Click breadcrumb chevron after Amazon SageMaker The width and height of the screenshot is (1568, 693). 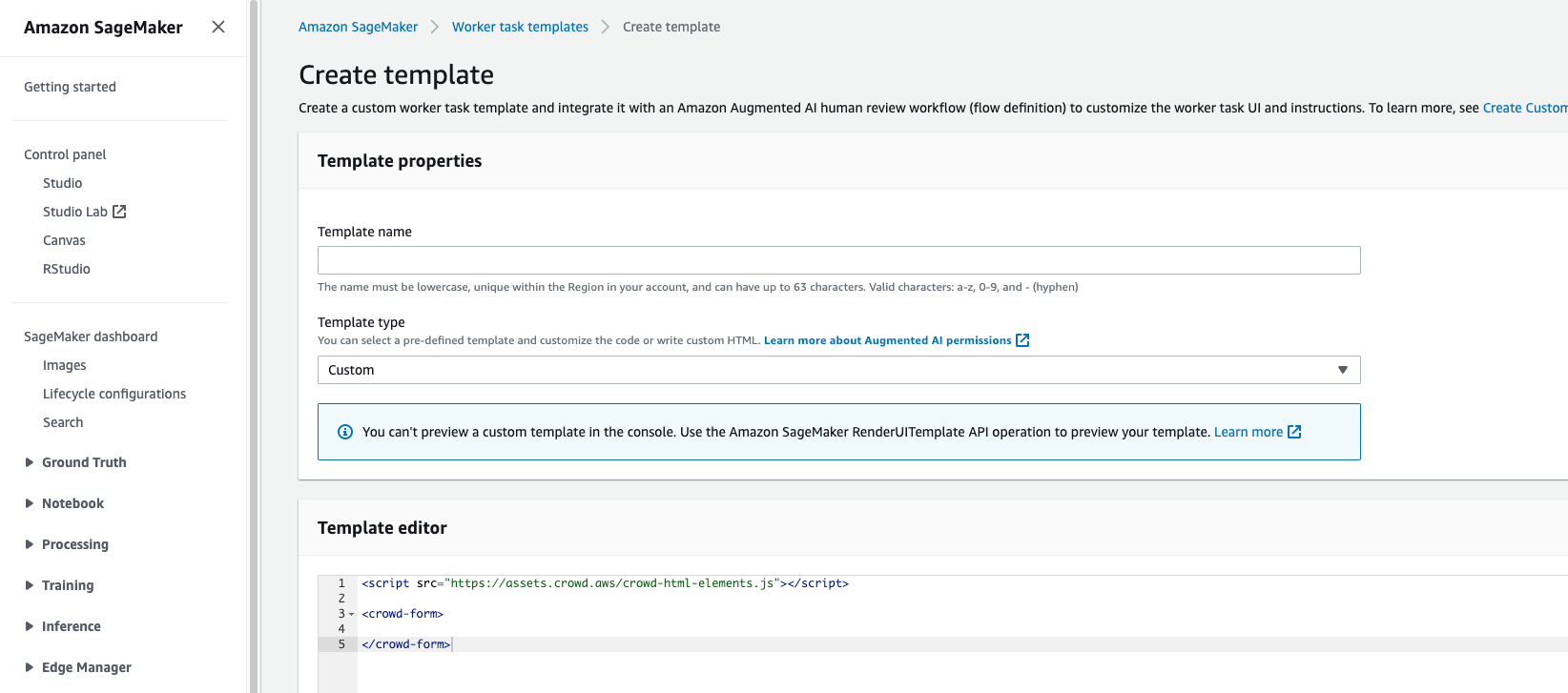(435, 27)
